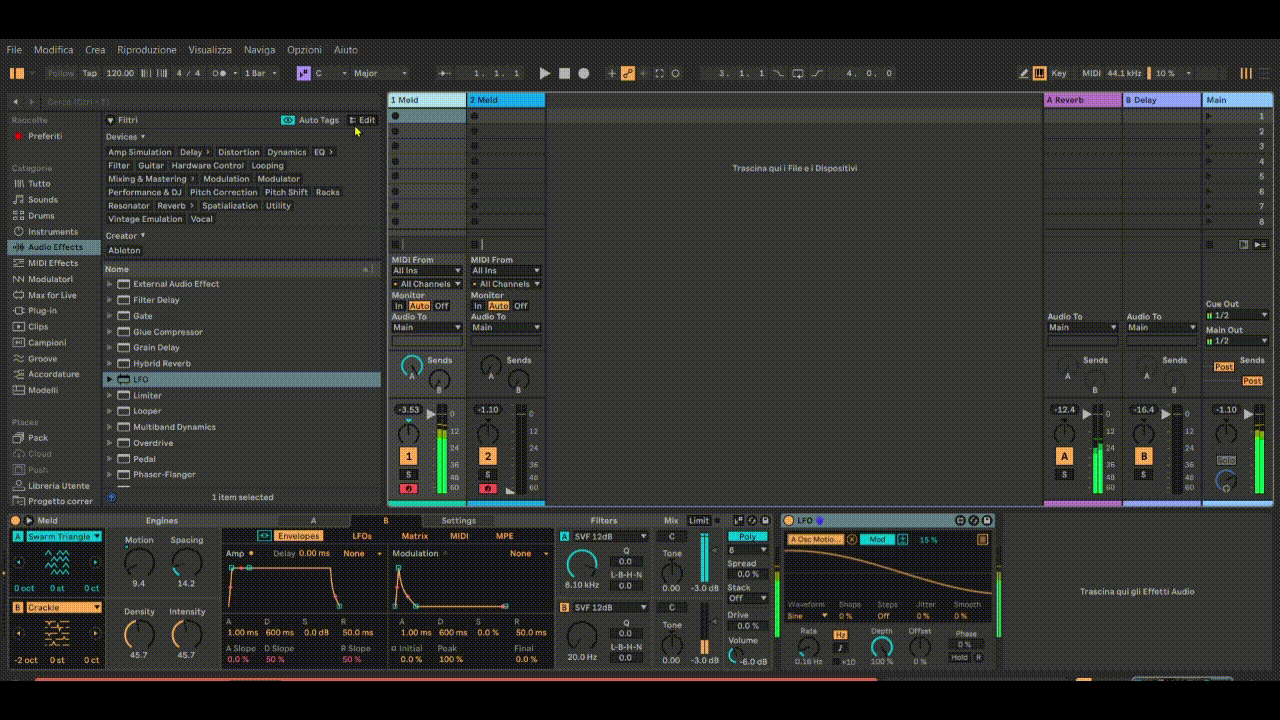Click the Reverb filter tag
The height and width of the screenshot is (720, 1280).
click(x=172, y=206)
